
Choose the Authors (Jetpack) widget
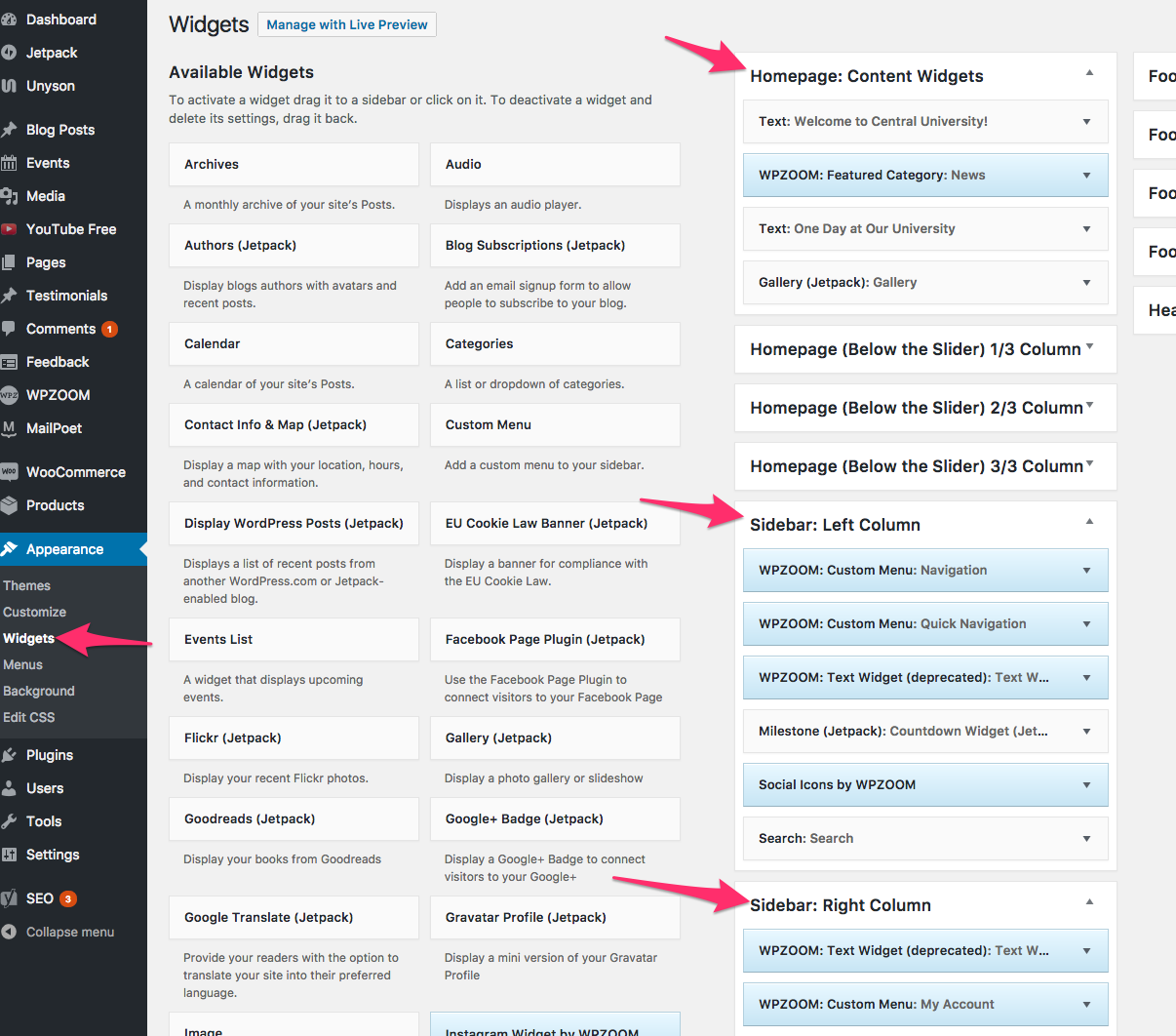294,246
